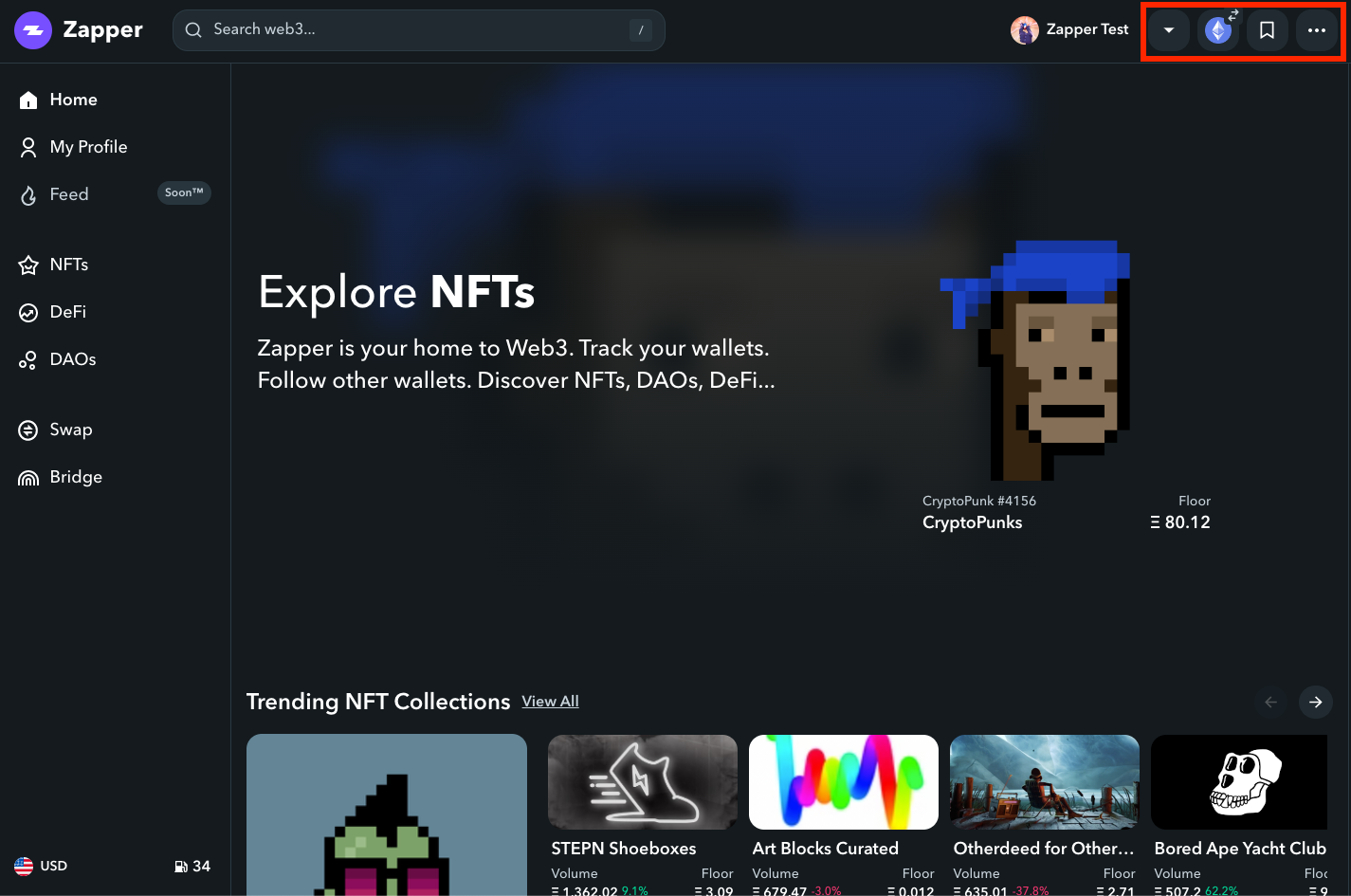Viewport: 1351px width, 896px height.
Task: Click Otherdeed for Other… title text
Action: (x=1044, y=849)
